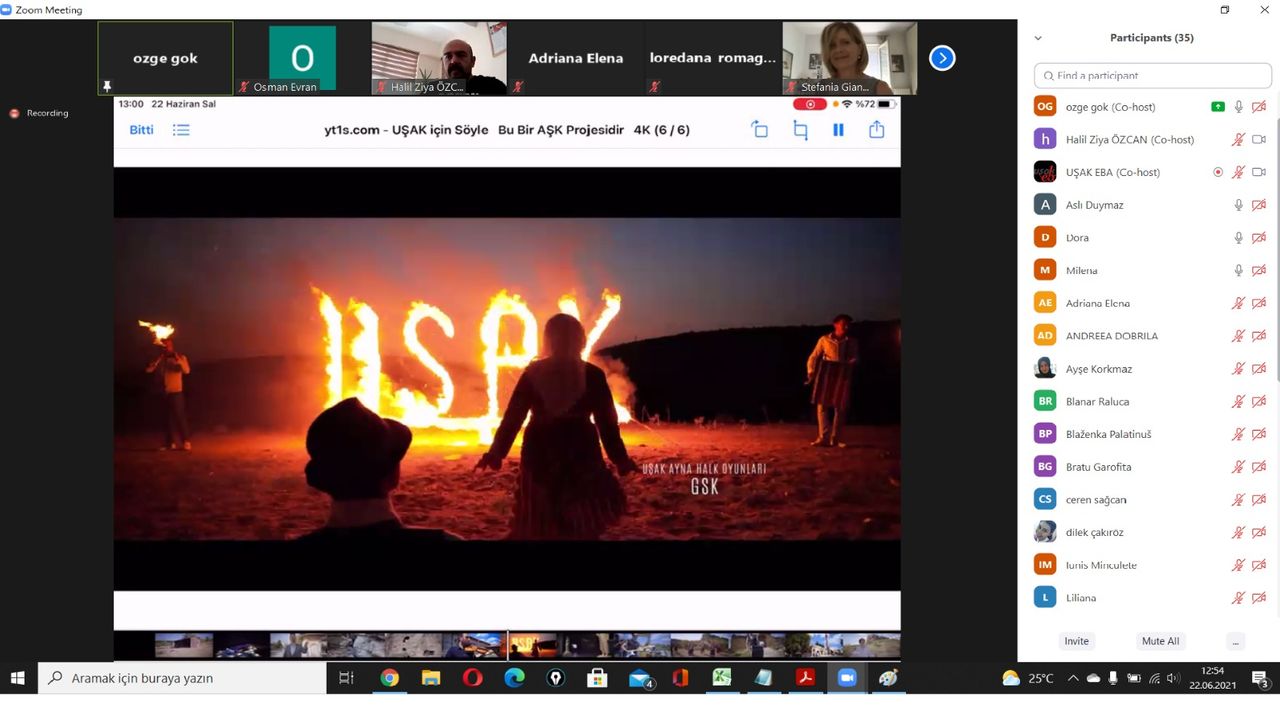Viewport: 1280px width, 720px height.
Task: Click Halil Ziya ÖZCAN's camera icon
Action: (x=1259, y=140)
